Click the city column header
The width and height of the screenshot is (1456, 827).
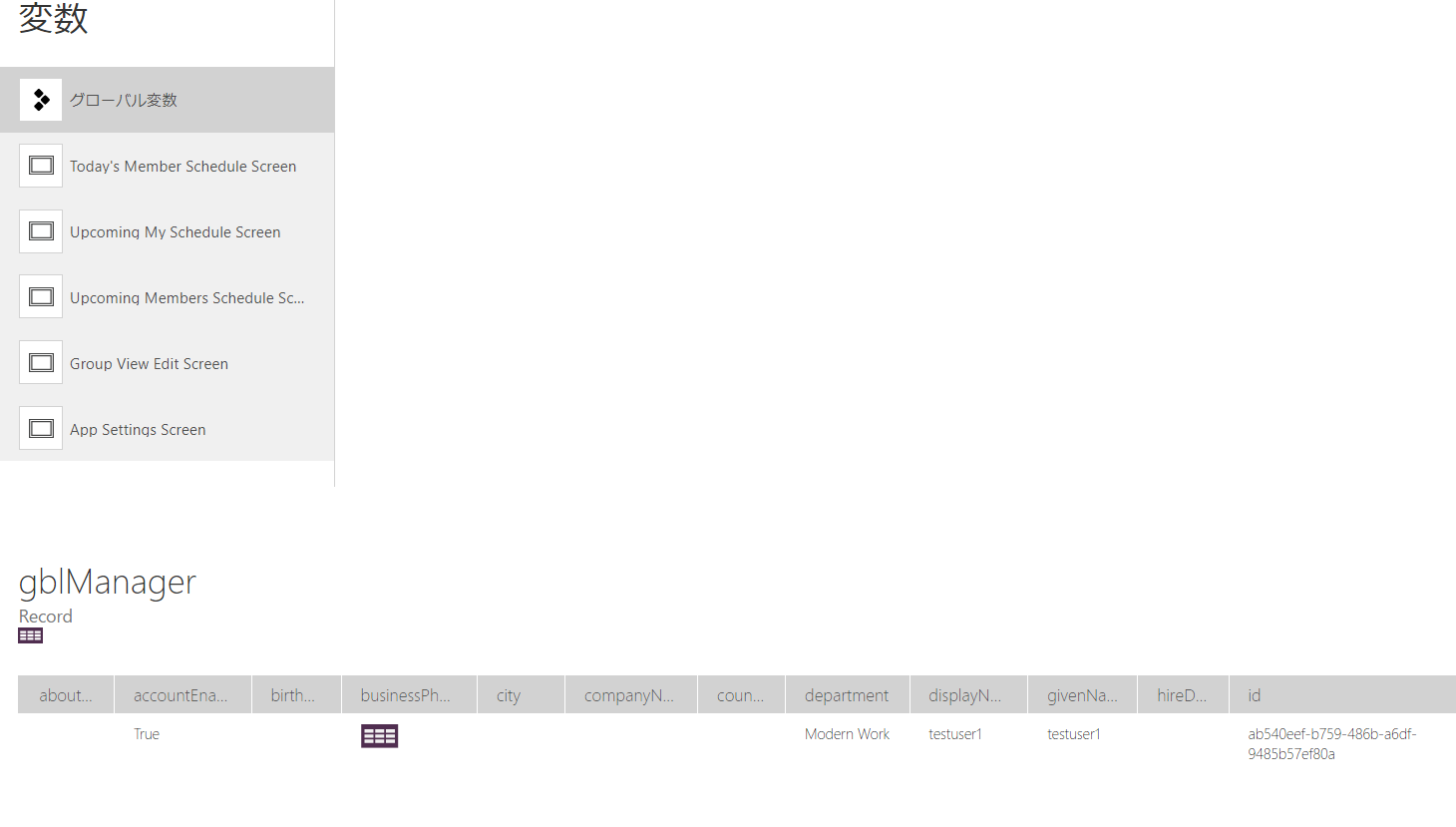[x=521, y=695]
